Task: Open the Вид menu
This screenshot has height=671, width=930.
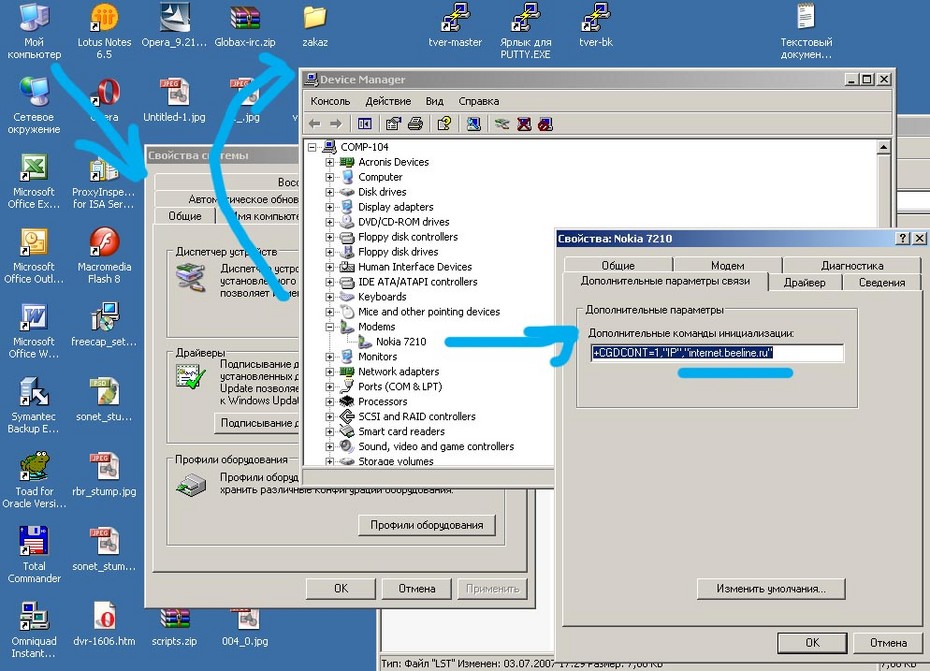Action: [x=434, y=101]
